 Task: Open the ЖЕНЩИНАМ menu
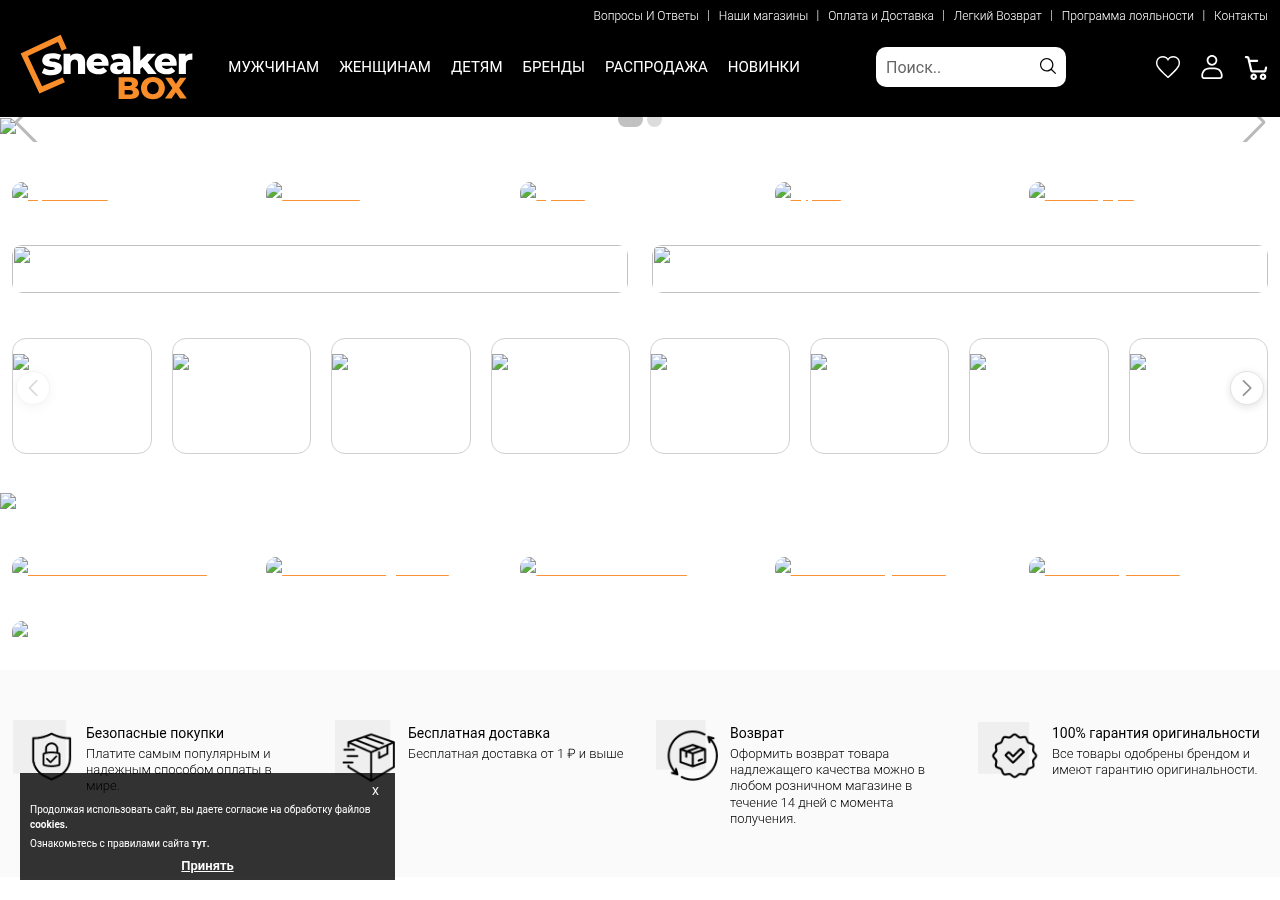point(385,67)
